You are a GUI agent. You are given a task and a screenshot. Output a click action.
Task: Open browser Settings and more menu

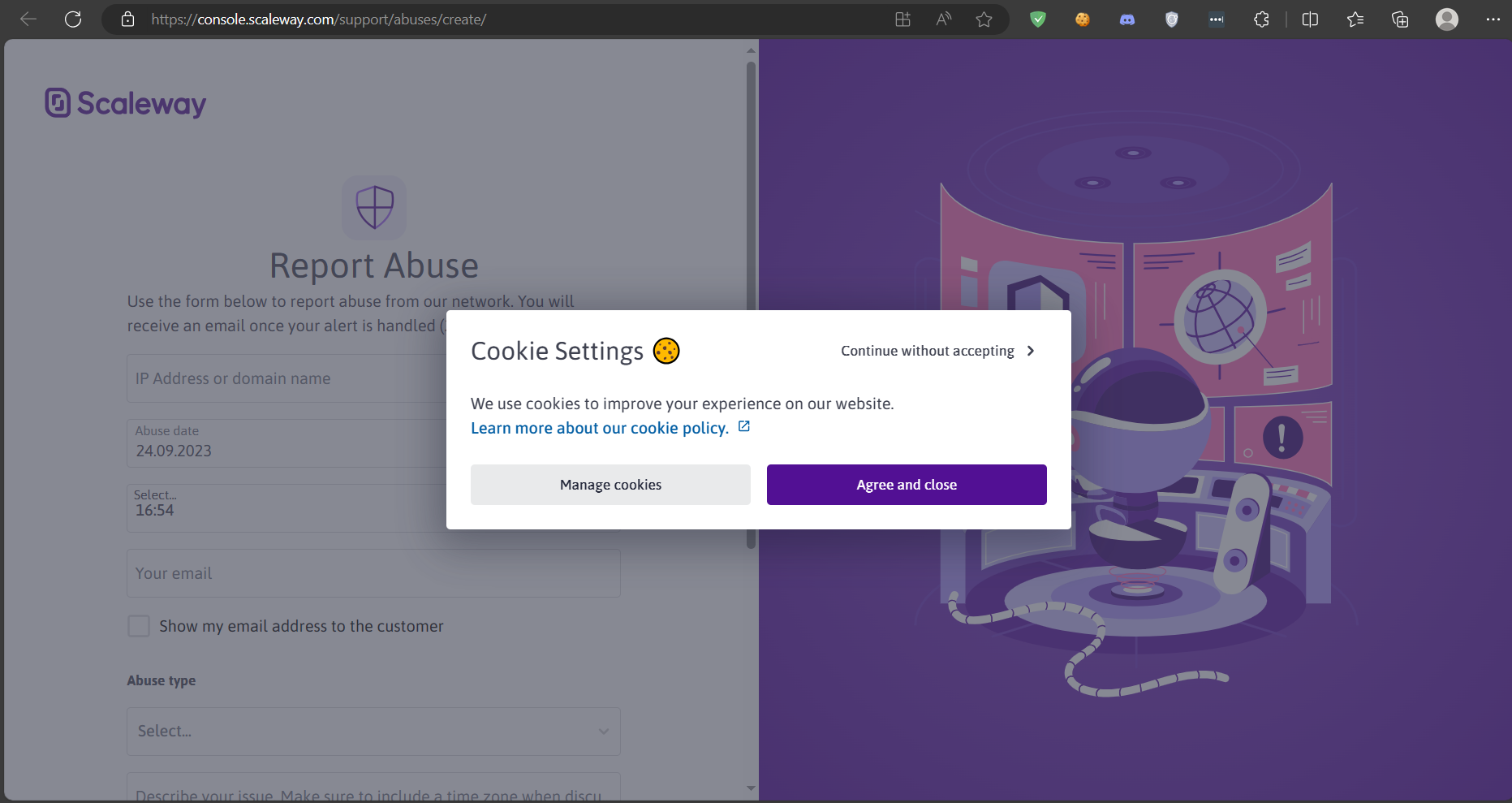click(1493, 19)
